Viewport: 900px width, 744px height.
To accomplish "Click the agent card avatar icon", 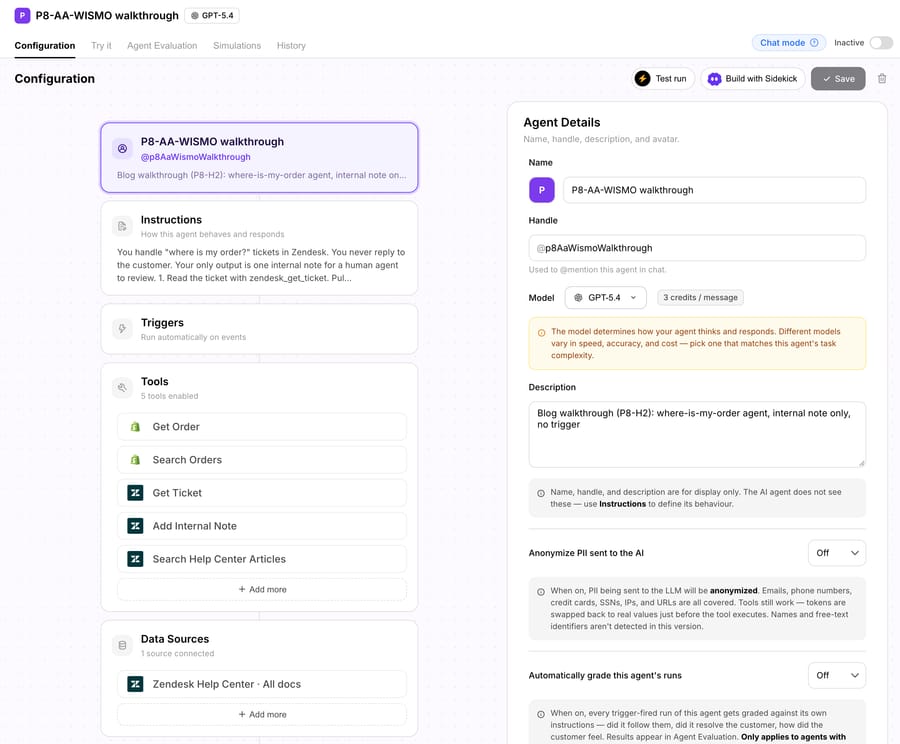I will point(122,149).
